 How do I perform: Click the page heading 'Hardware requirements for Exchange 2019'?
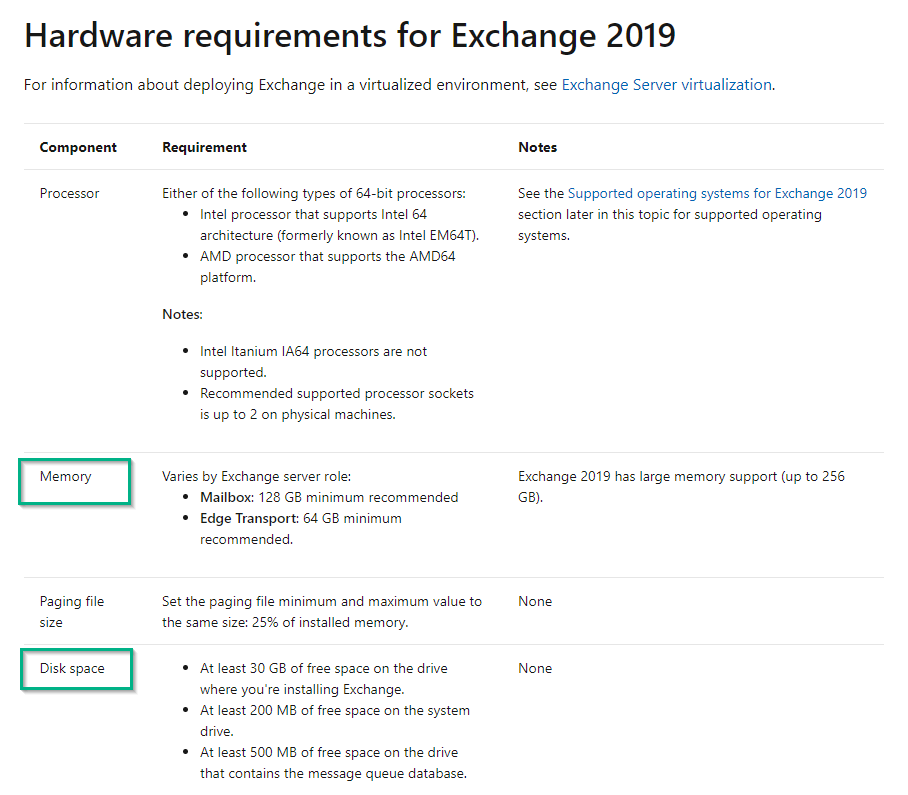point(350,36)
